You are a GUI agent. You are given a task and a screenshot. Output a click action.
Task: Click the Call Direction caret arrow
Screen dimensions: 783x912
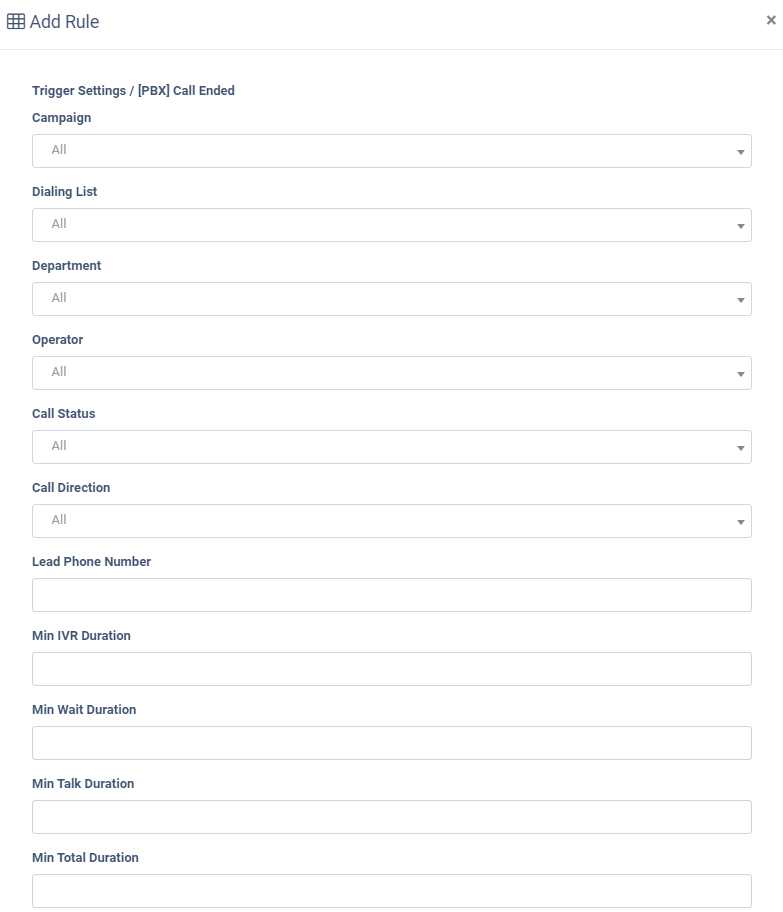coord(741,522)
